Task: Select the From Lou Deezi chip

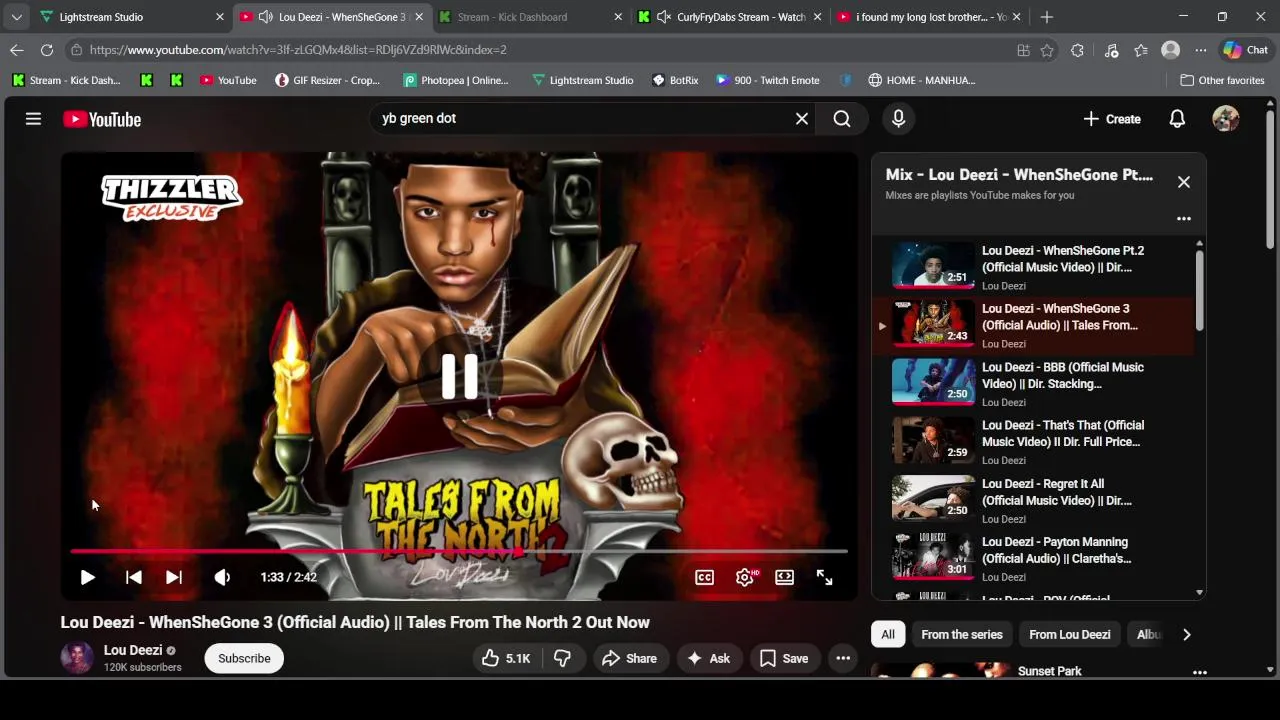Action: 1069,634
